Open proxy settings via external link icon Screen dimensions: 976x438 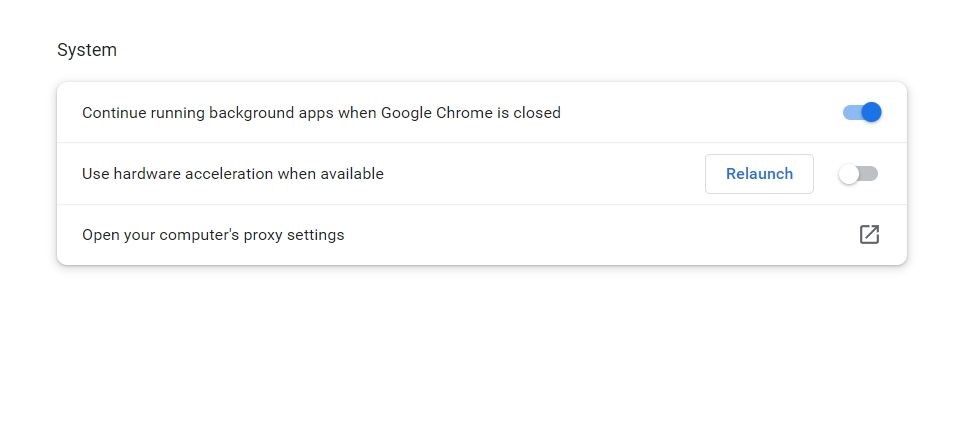[x=869, y=235]
